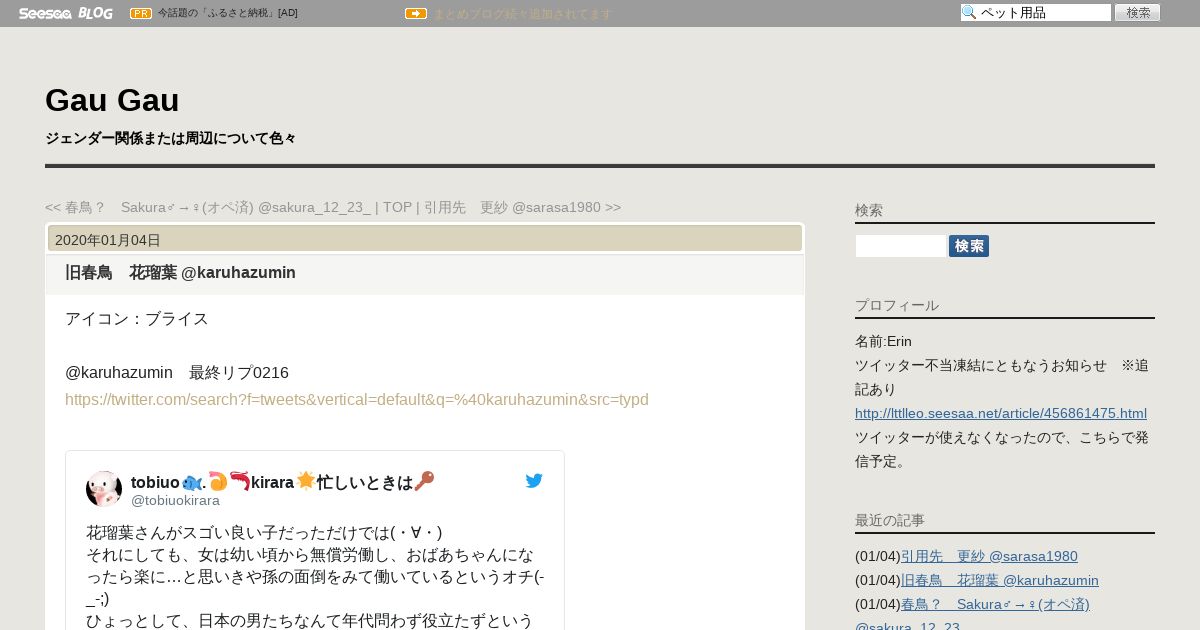This screenshot has height=630, width=1200.
Task: Open recent article 旧春鳥 花瑠葉 @karuhazumin
Action: coord(1000,580)
